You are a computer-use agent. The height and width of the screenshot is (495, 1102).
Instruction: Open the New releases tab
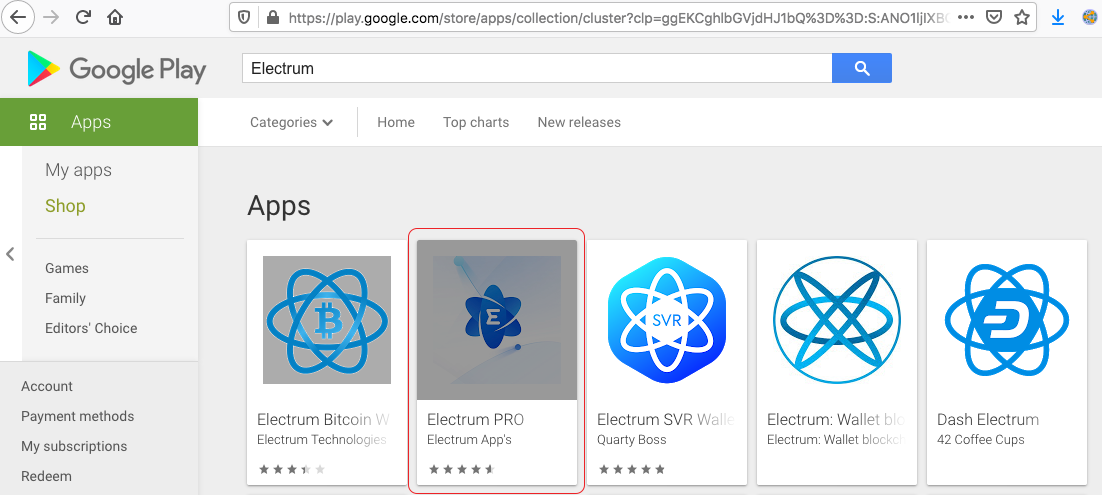pos(579,122)
